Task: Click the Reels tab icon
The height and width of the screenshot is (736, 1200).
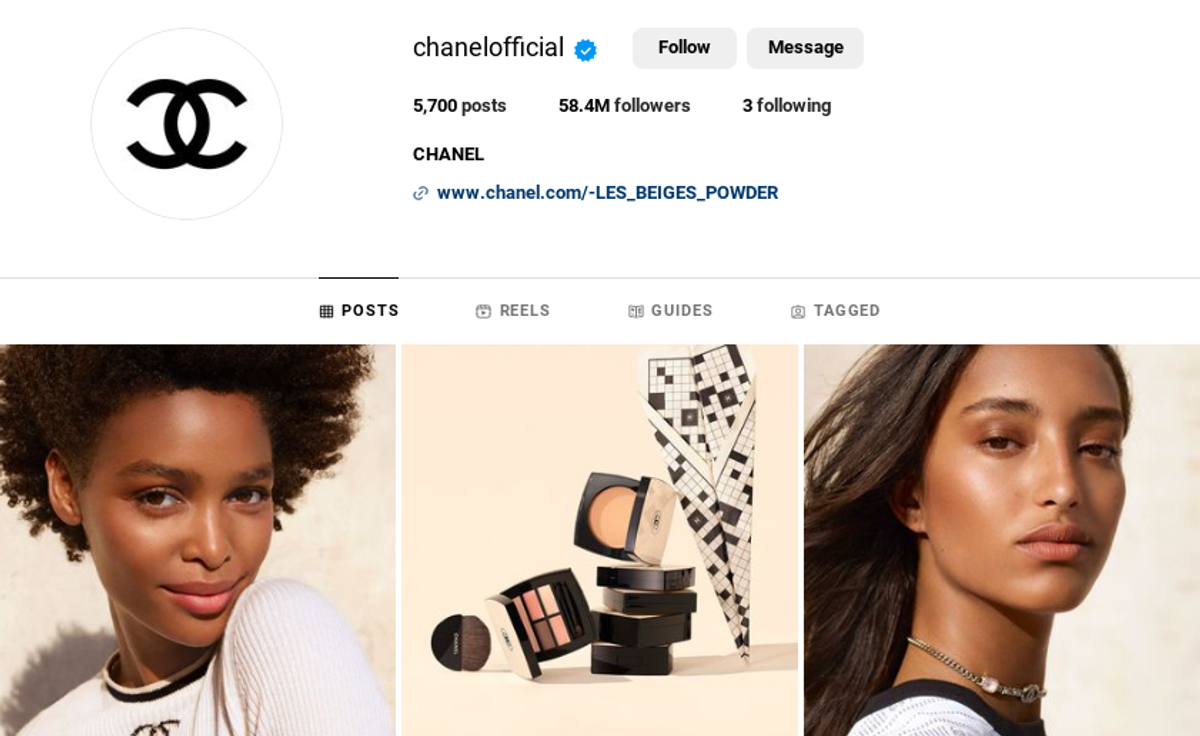Action: (483, 311)
